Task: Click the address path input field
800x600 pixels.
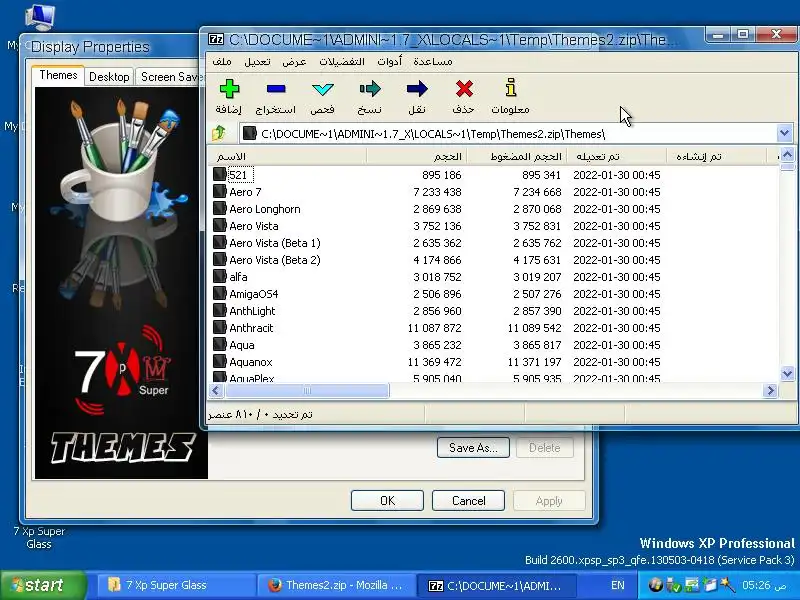Action: (508, 134)
